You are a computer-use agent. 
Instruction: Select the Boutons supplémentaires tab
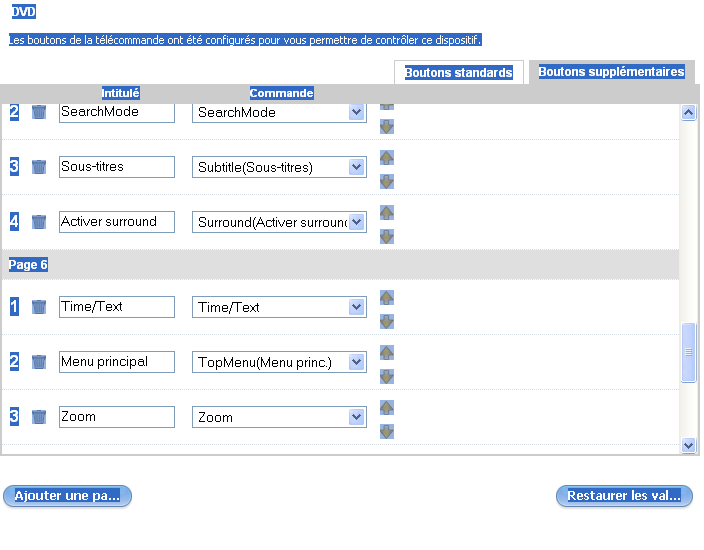[x=611, y=72]
